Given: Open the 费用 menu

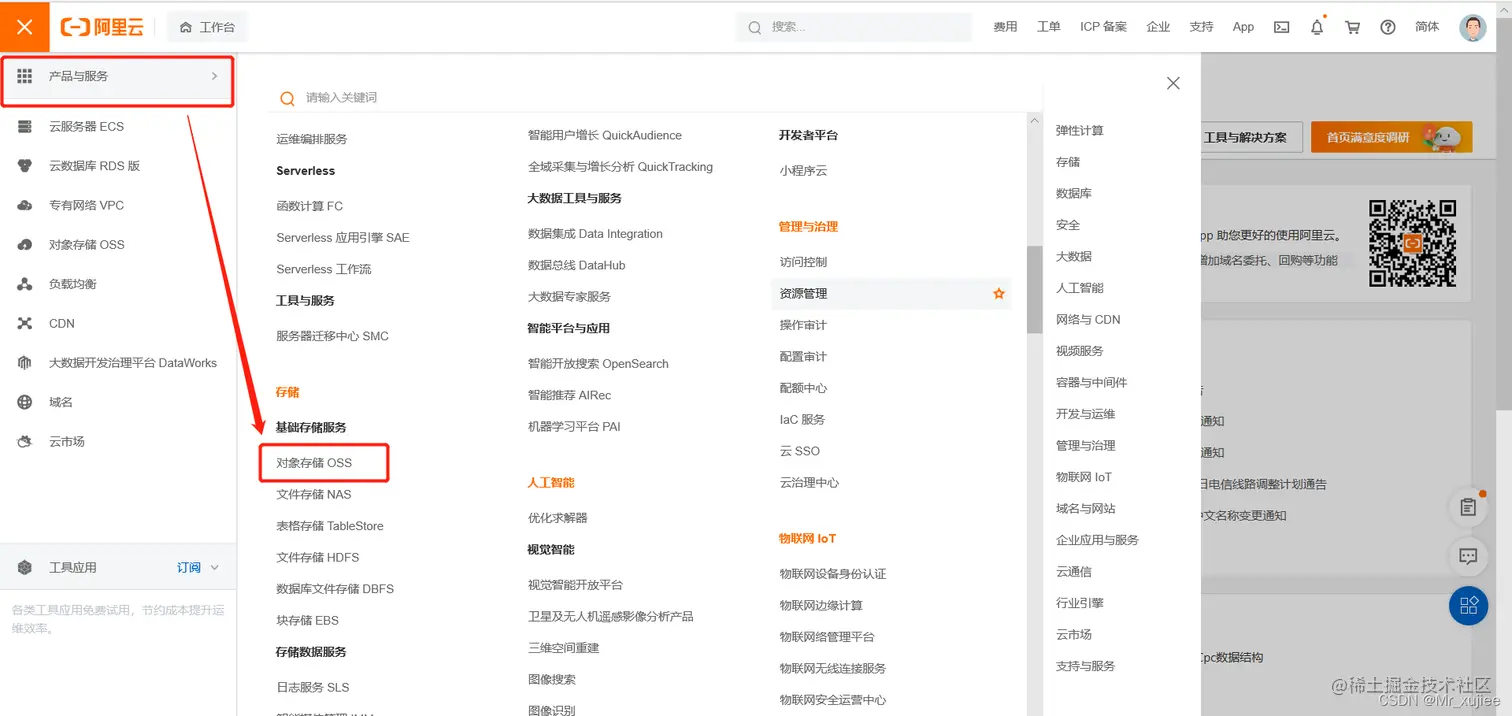Looking at the screenshot, I should click(x=1005, y=27).
